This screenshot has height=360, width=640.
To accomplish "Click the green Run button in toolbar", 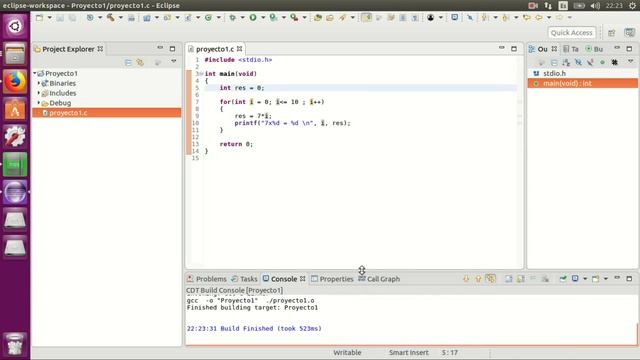I will (253, 18).
